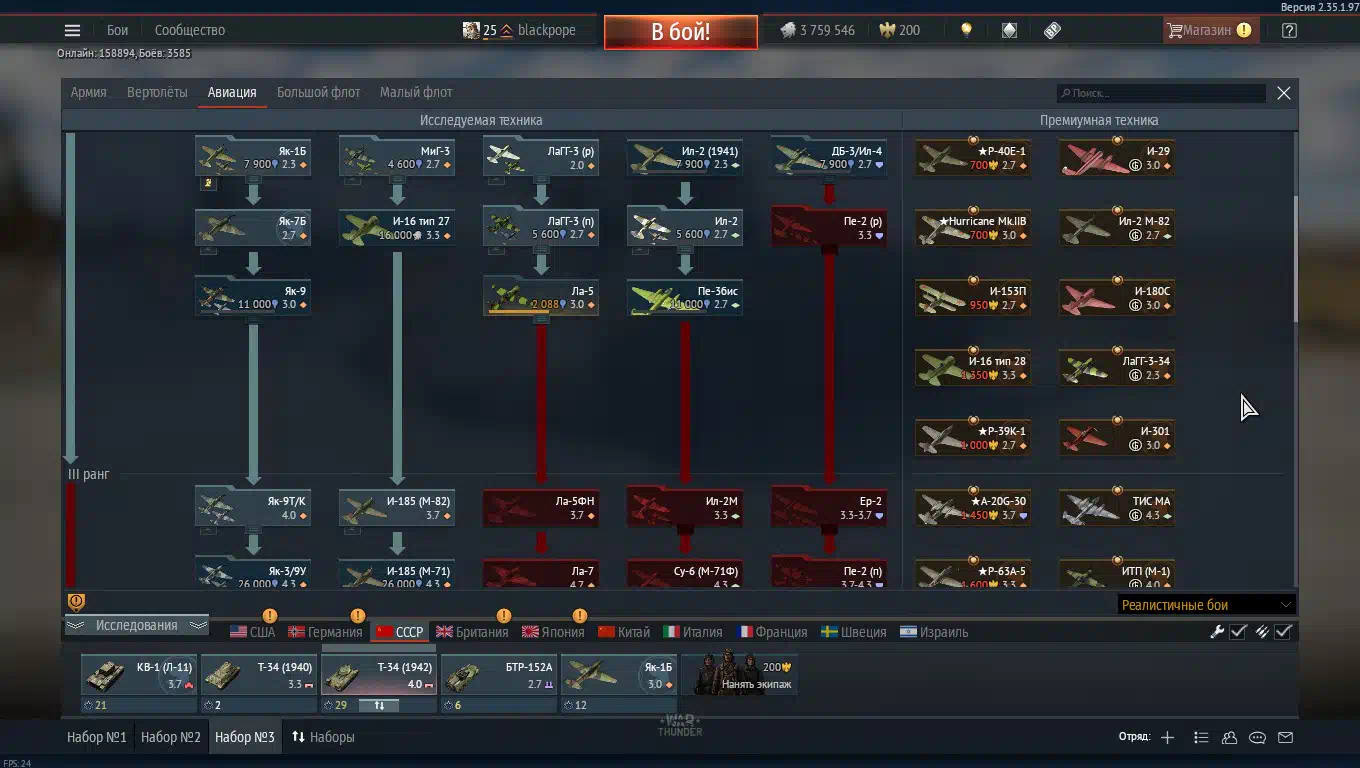1360x768 pixels.
Task: Open the contacts friends icon
Action: point(1229,737)
